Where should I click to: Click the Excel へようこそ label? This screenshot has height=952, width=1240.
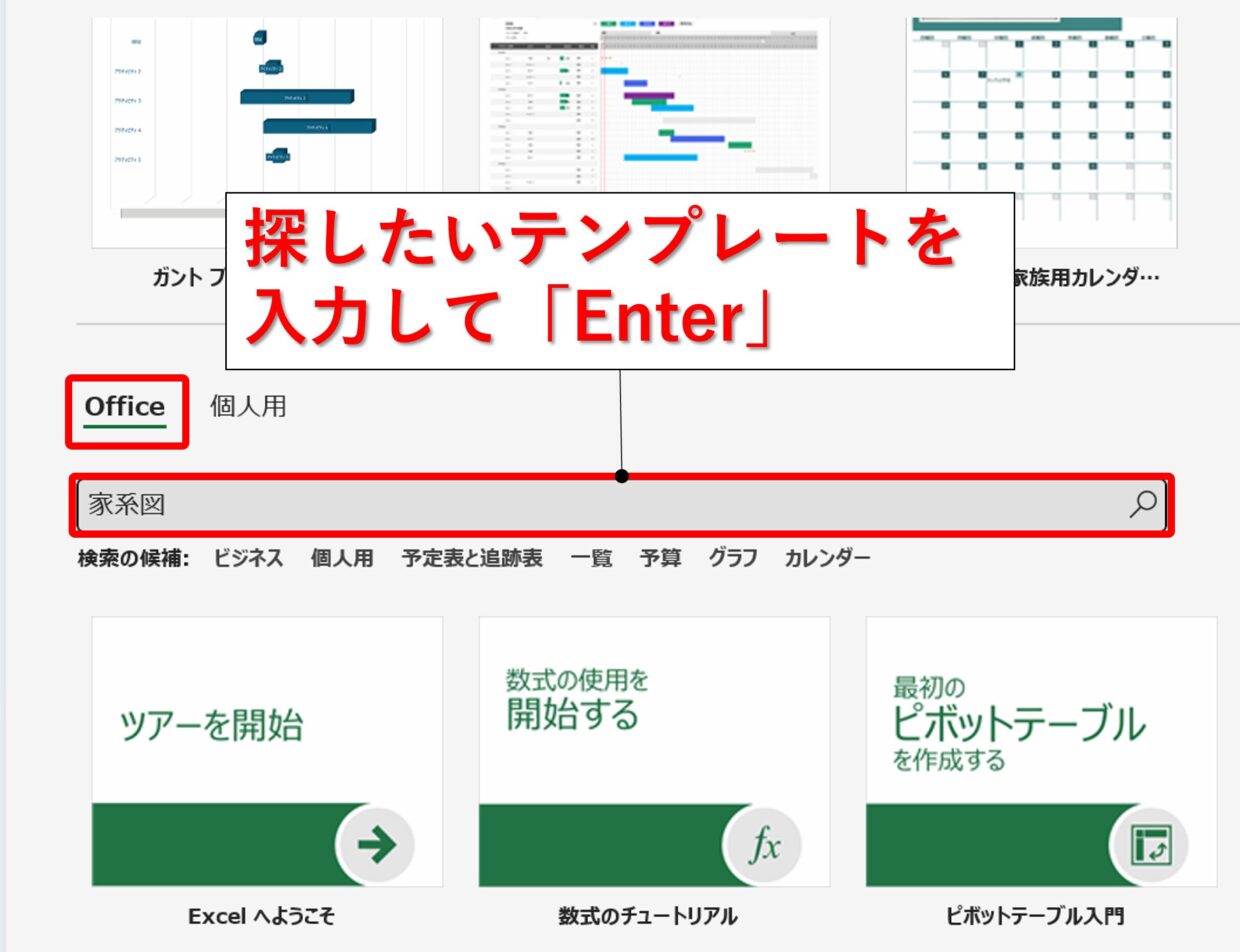click(262, 916)
